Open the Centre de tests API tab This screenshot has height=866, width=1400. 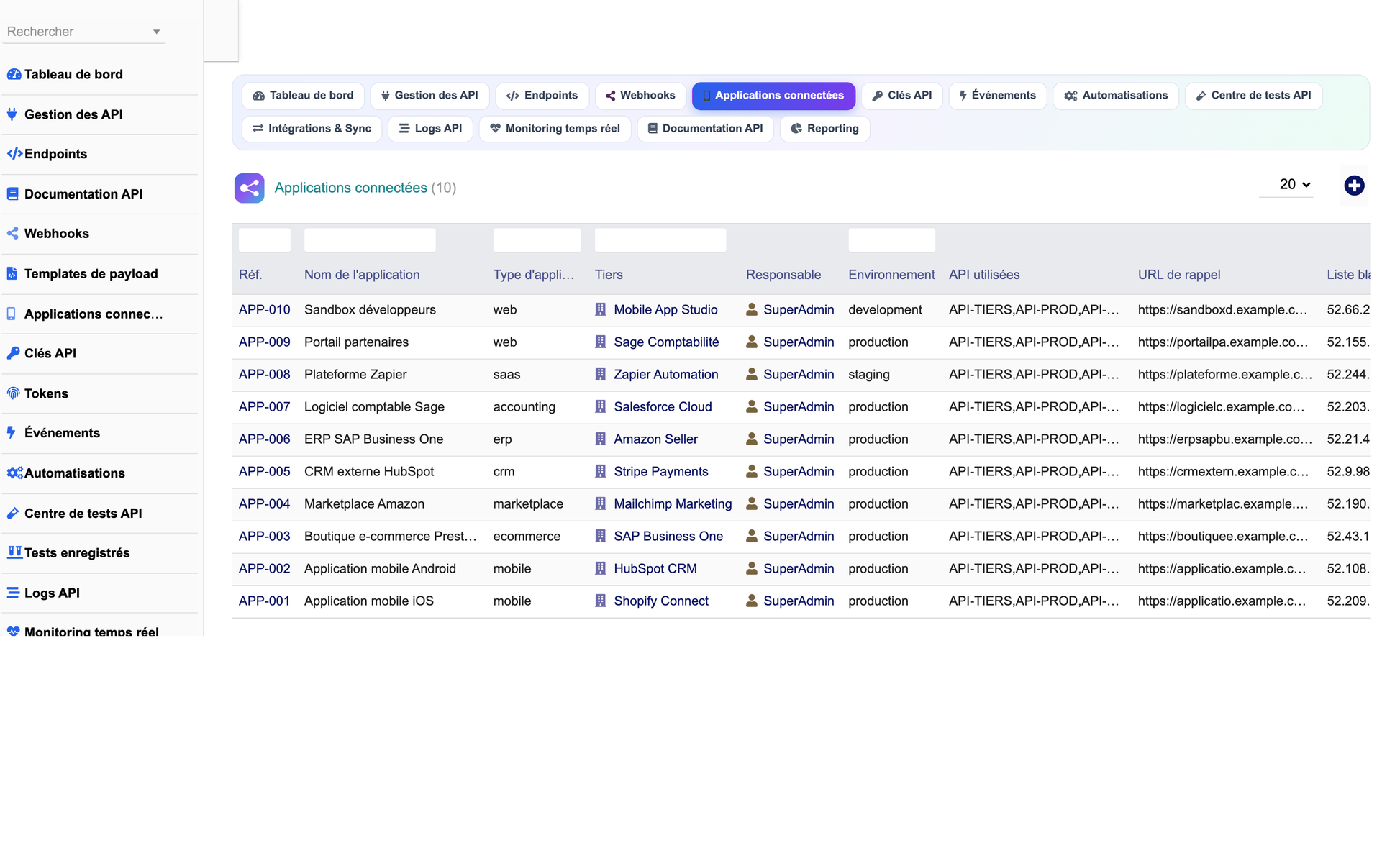tap(1253, 96)
